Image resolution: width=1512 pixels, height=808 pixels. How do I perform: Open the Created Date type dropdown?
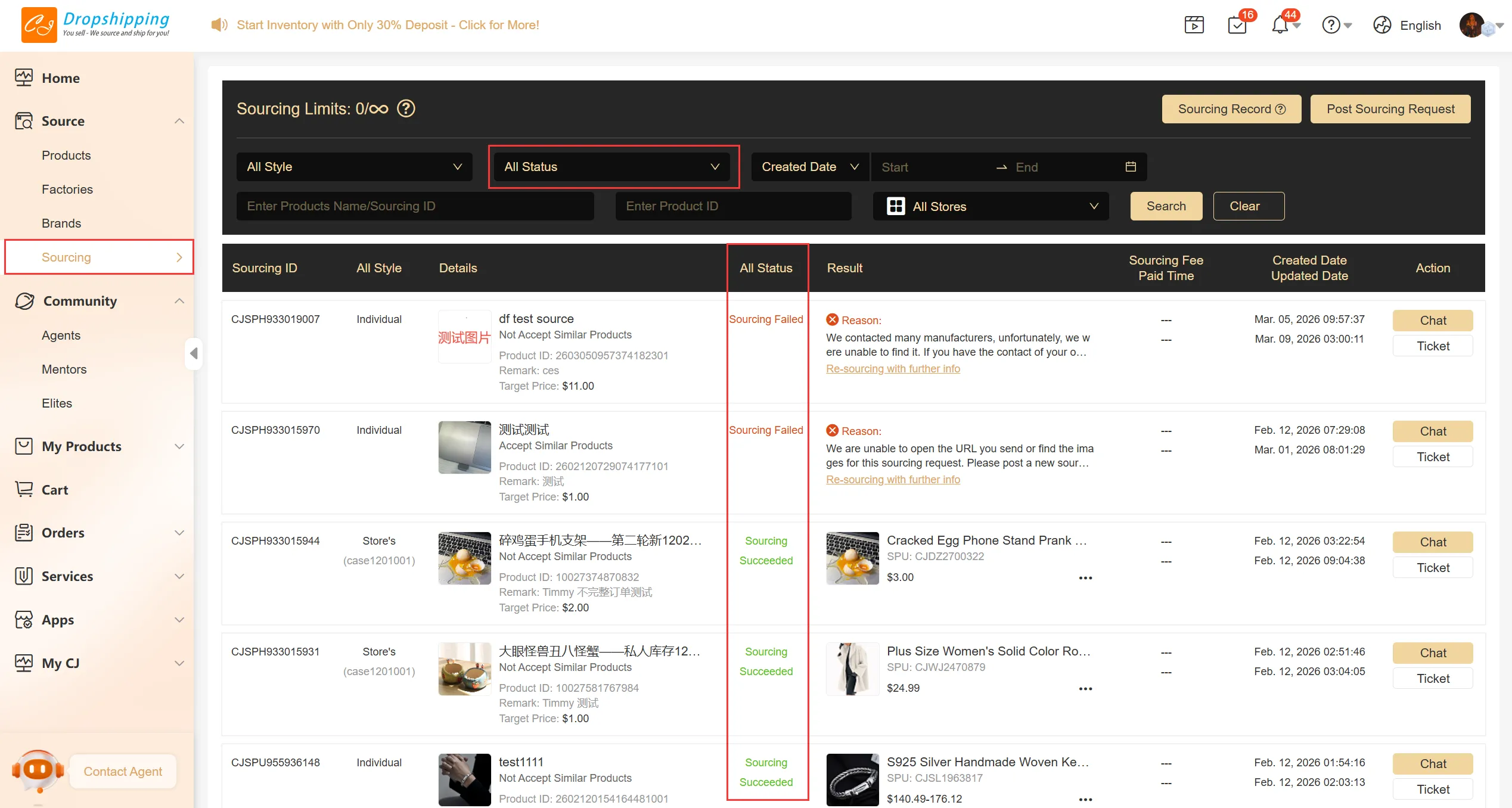click(x=809, y=167)
